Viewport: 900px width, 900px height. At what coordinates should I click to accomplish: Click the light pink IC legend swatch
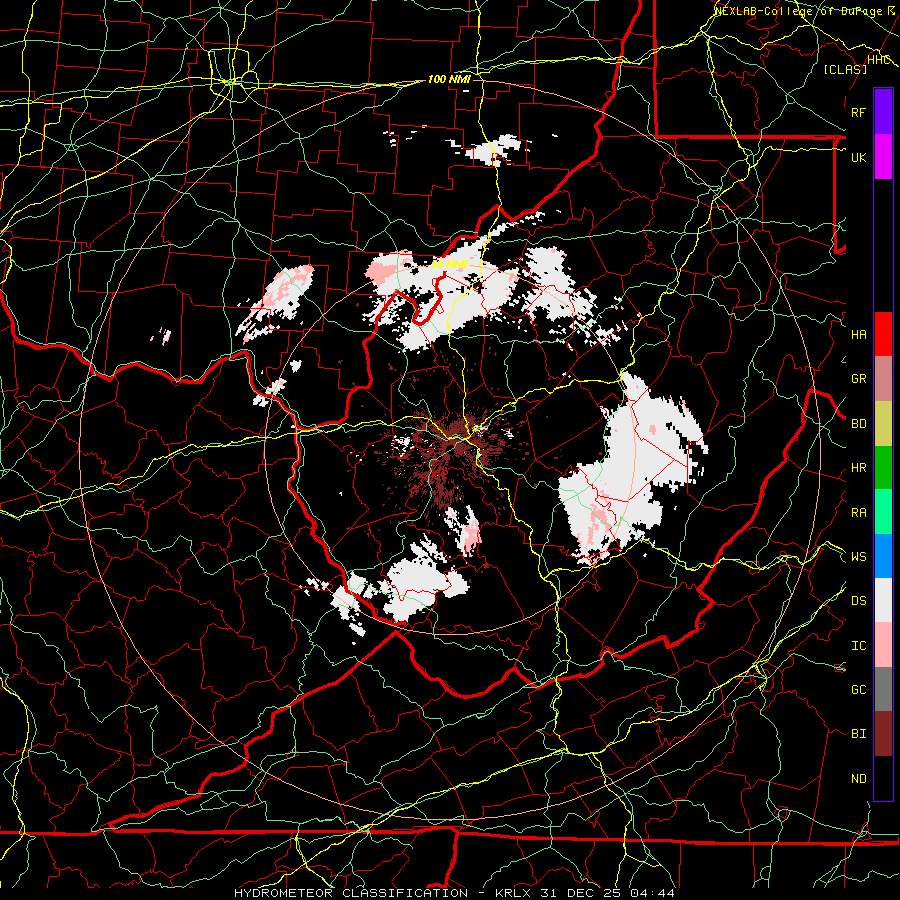coord(883,645)
